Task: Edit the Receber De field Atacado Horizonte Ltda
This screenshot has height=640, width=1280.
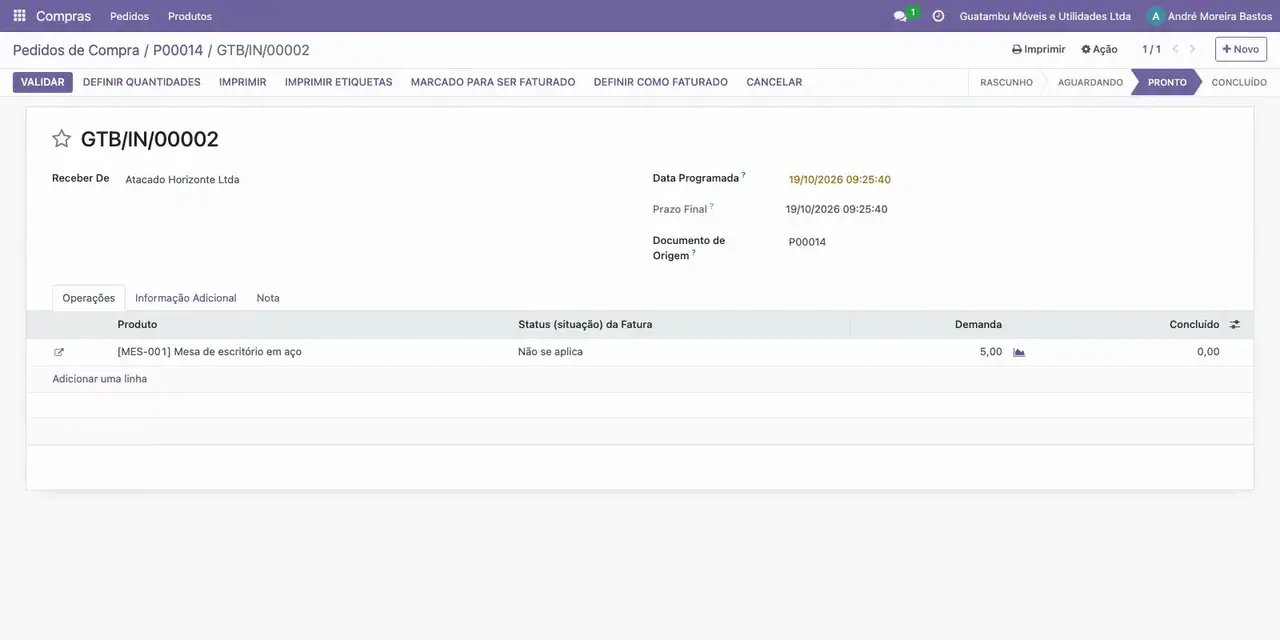Action: (x=182, y=180)
